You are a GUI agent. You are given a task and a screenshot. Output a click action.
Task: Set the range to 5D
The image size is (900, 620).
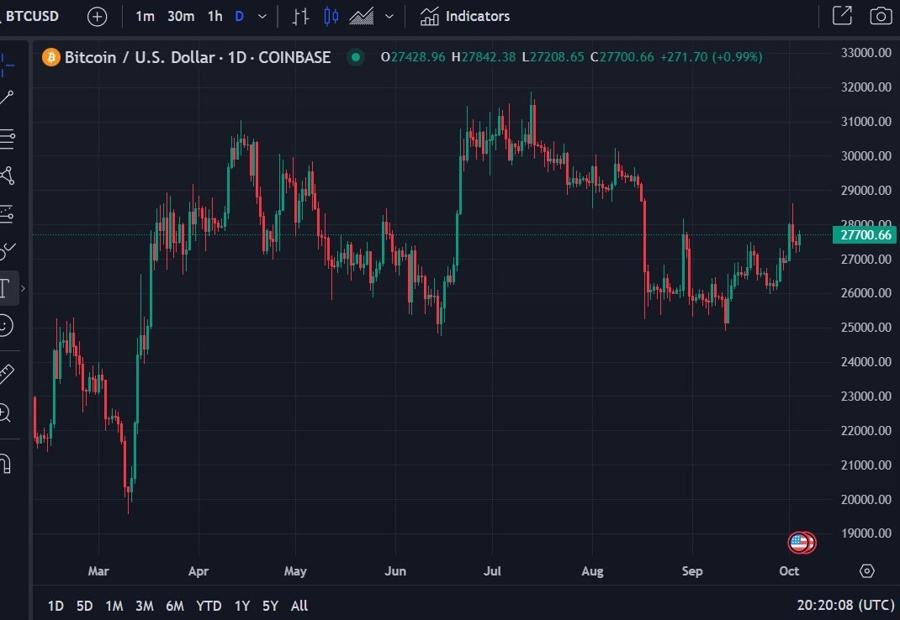[x=84, y=606]
